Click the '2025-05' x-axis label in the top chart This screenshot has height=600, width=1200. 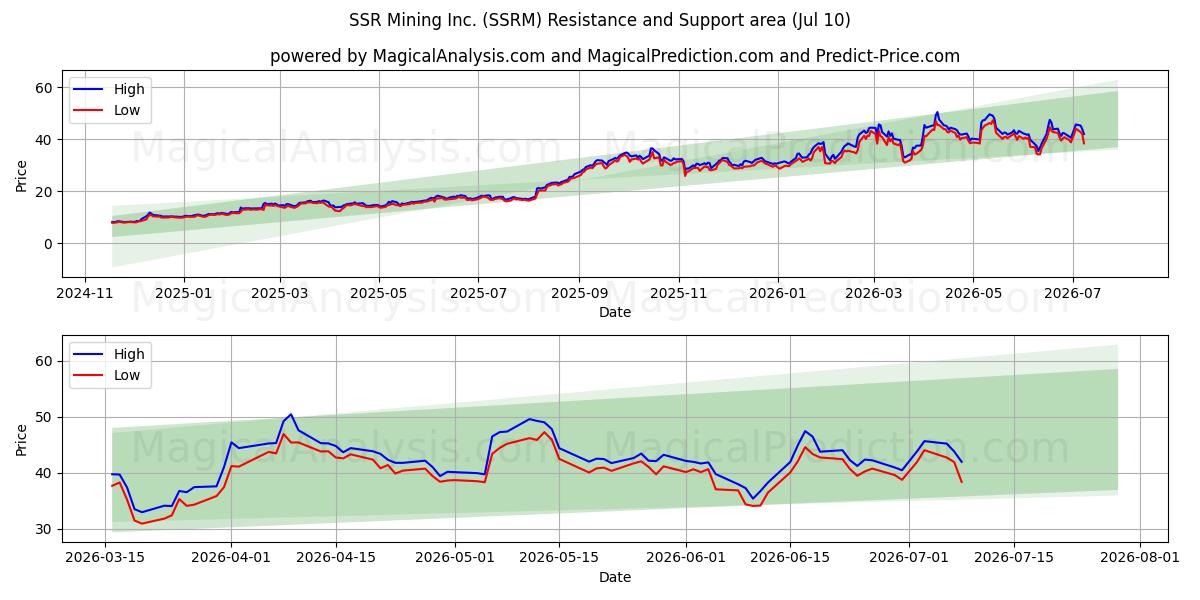pyautogui.click(x=379, y=294)
